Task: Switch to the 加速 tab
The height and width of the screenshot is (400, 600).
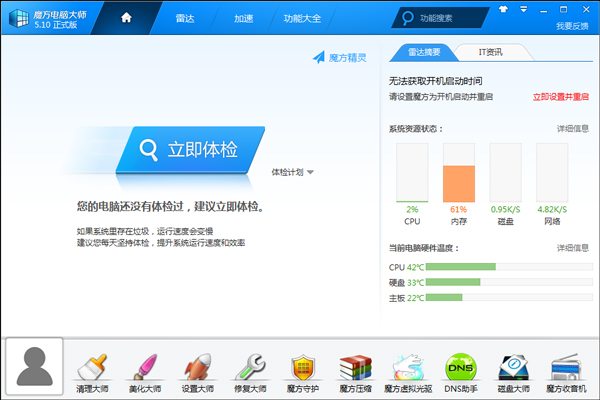Action: click(243, 18)
